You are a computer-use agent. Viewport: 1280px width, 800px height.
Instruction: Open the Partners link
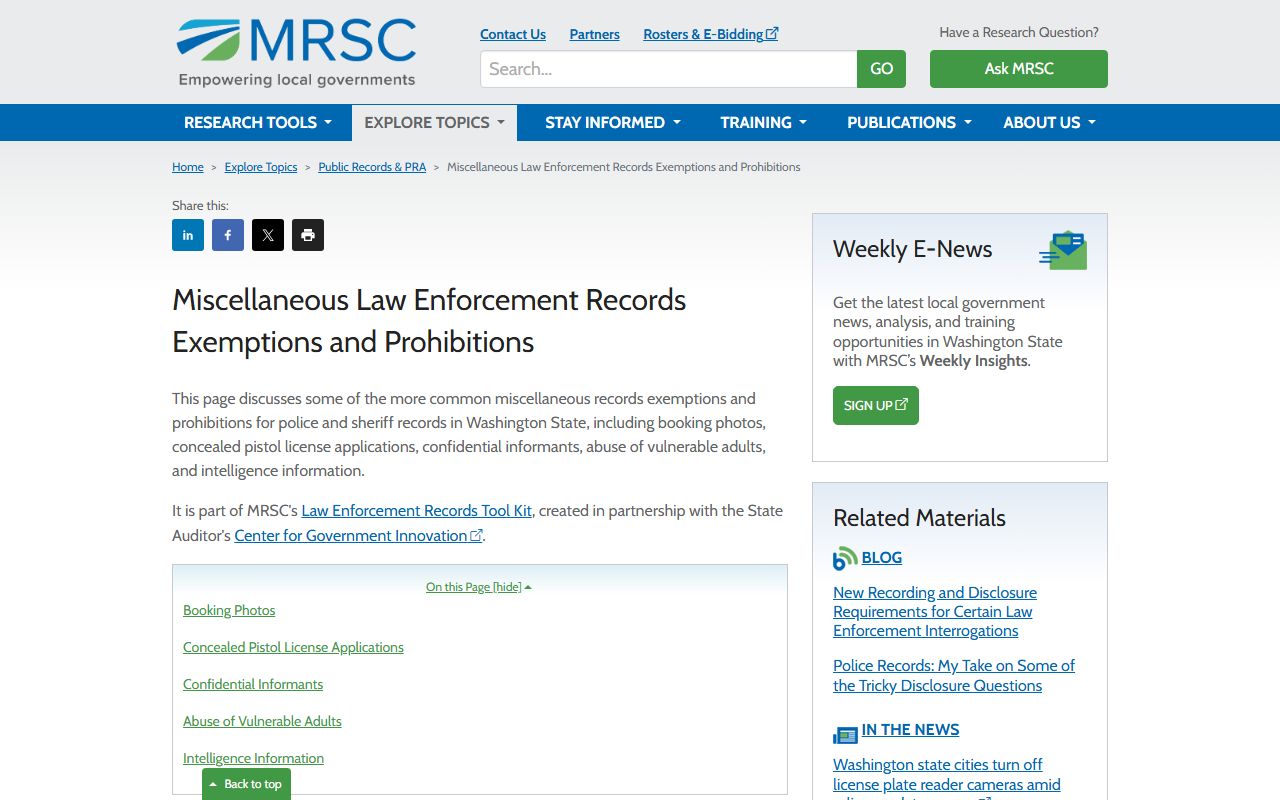[595, 34]
